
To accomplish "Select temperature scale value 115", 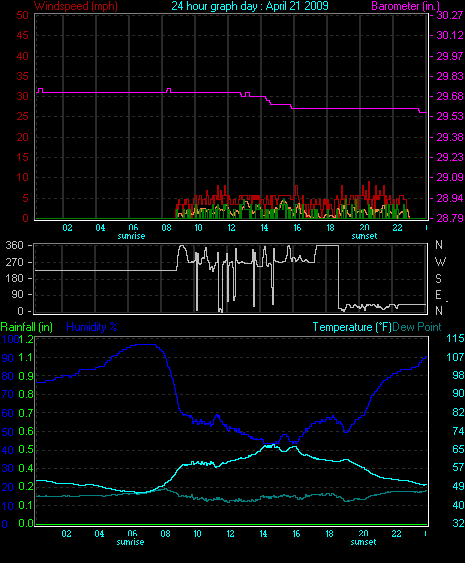I will pyautogui.click(x=455, y=338).
